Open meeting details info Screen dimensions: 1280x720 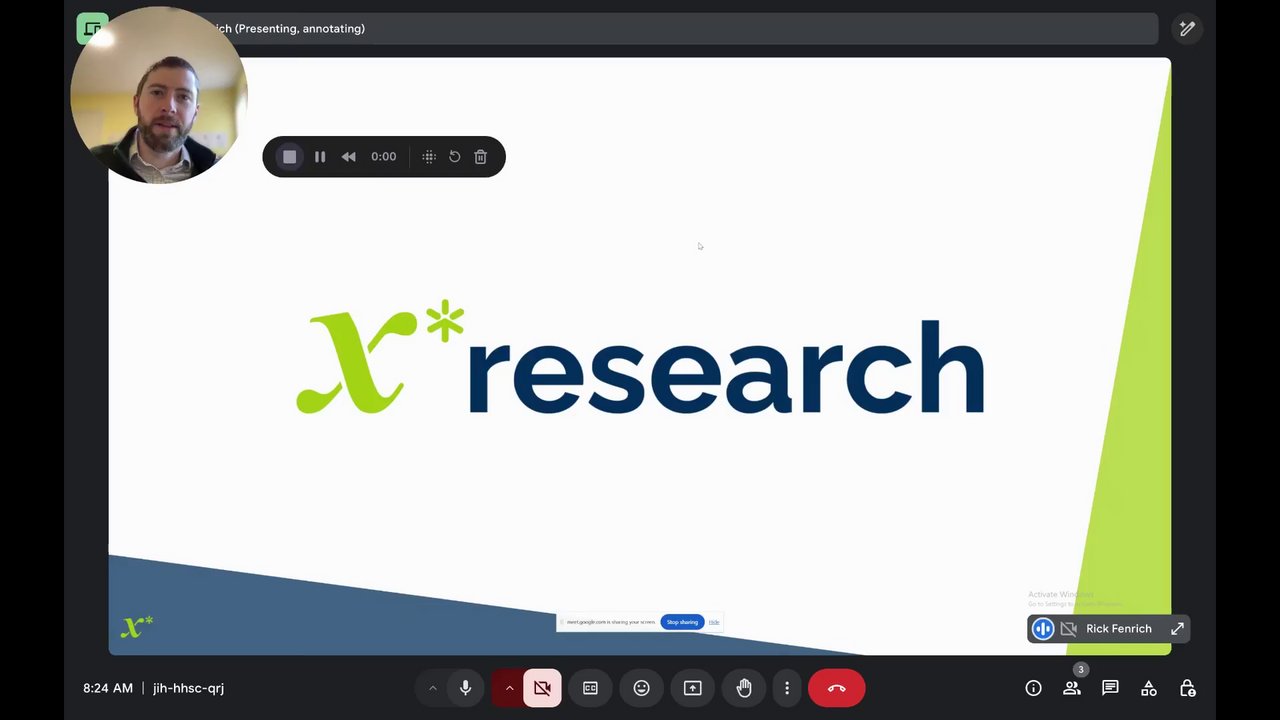click(1033, 688)
